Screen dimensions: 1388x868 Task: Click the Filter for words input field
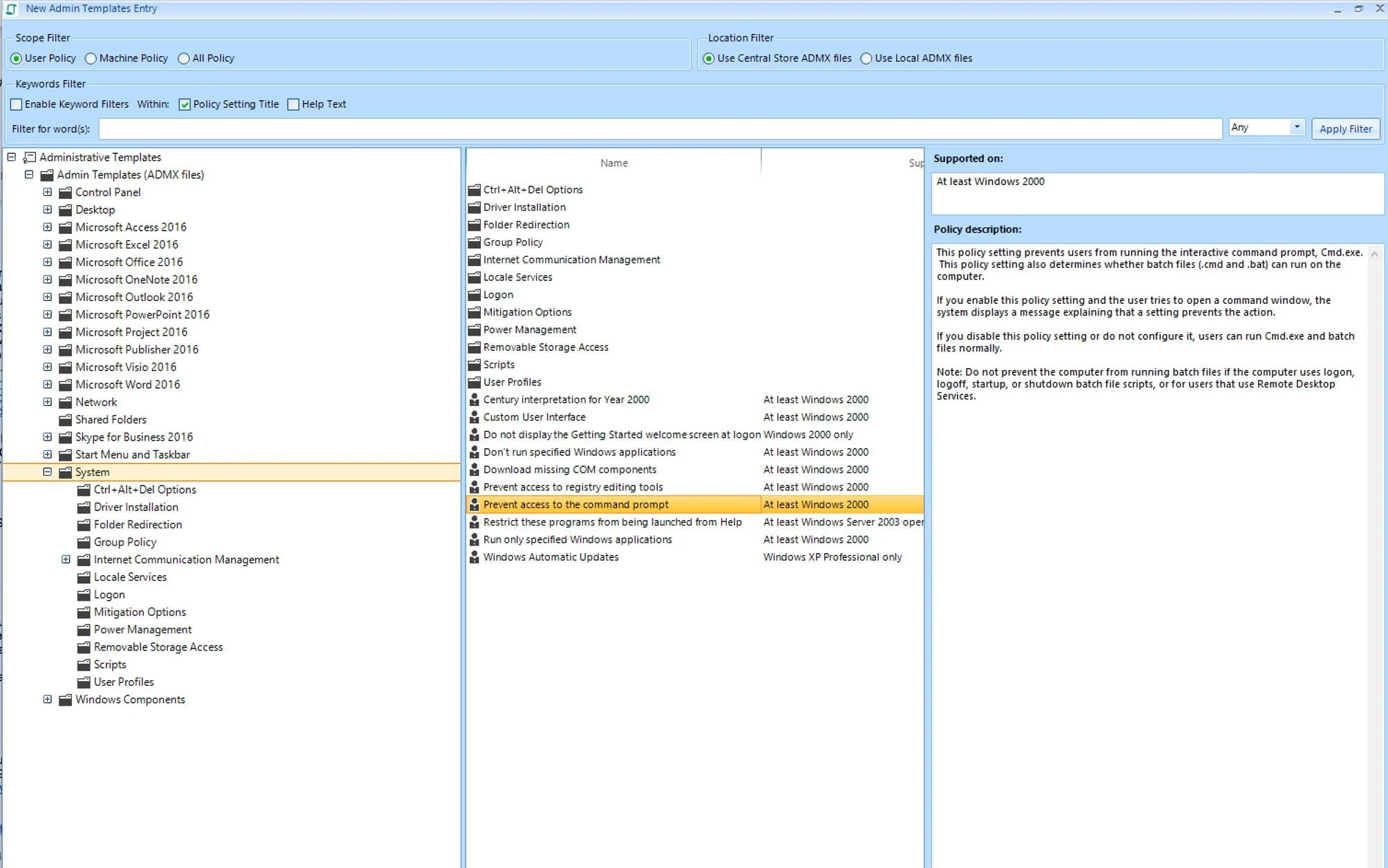pos(660,128)
